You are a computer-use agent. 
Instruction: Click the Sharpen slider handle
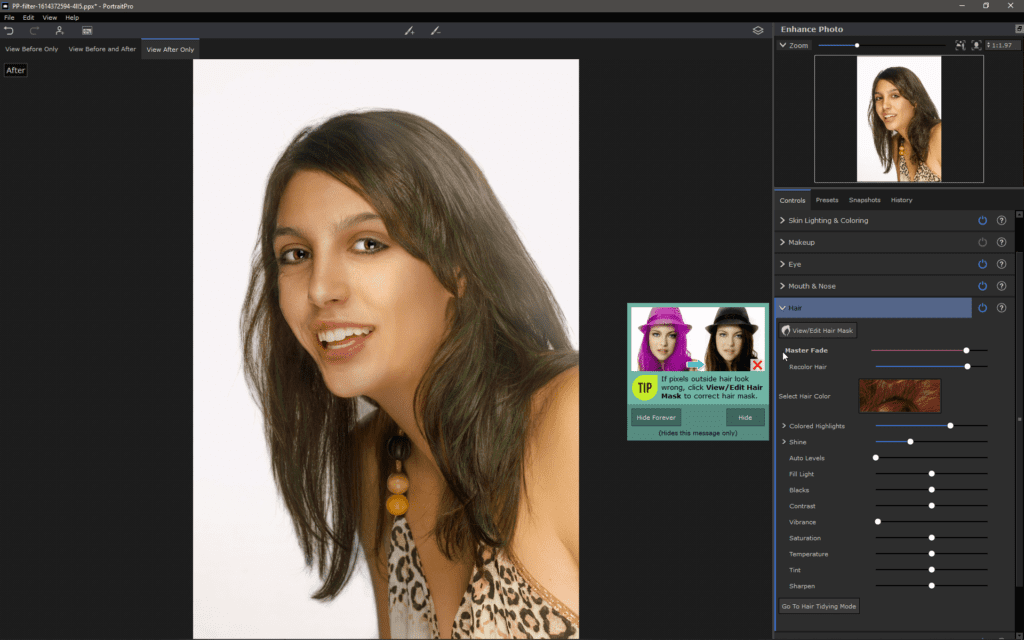931,586
